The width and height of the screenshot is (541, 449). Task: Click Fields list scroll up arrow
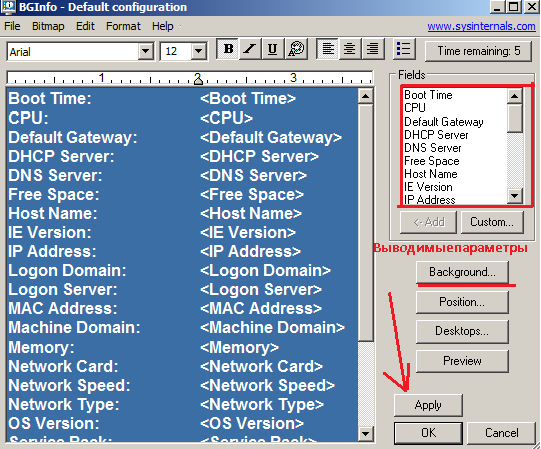pos(514,96)
